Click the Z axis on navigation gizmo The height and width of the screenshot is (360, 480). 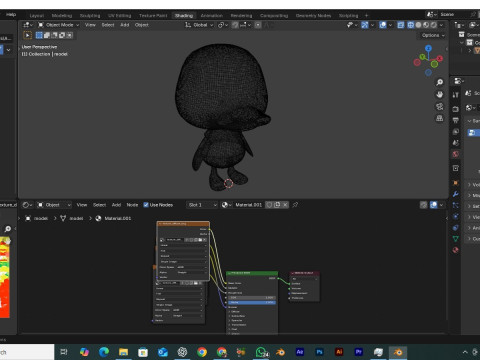[428, 48]
